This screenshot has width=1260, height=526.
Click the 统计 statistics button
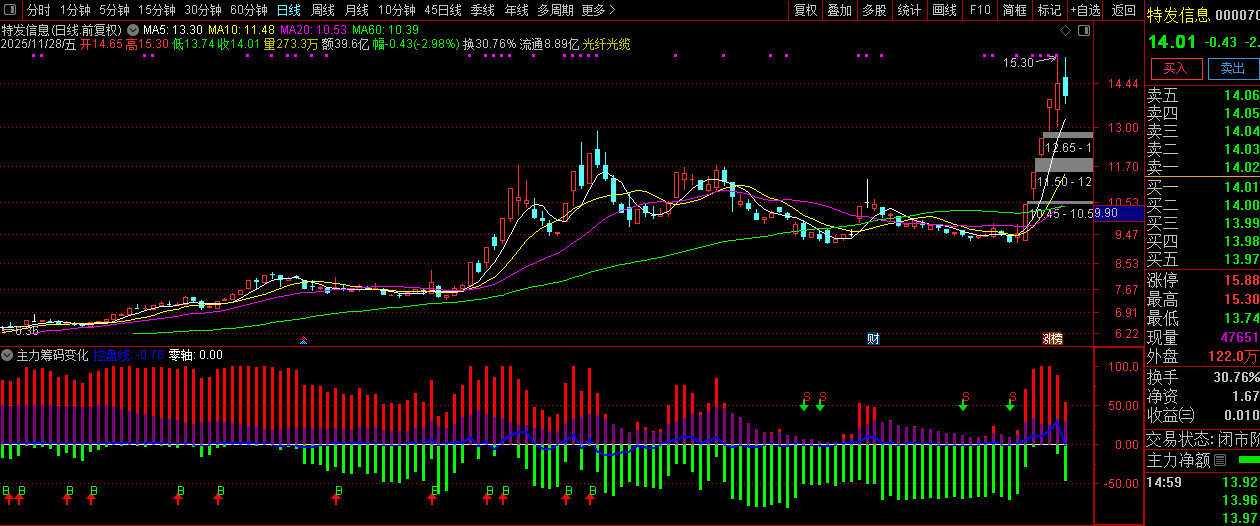[x=909, y=10]
